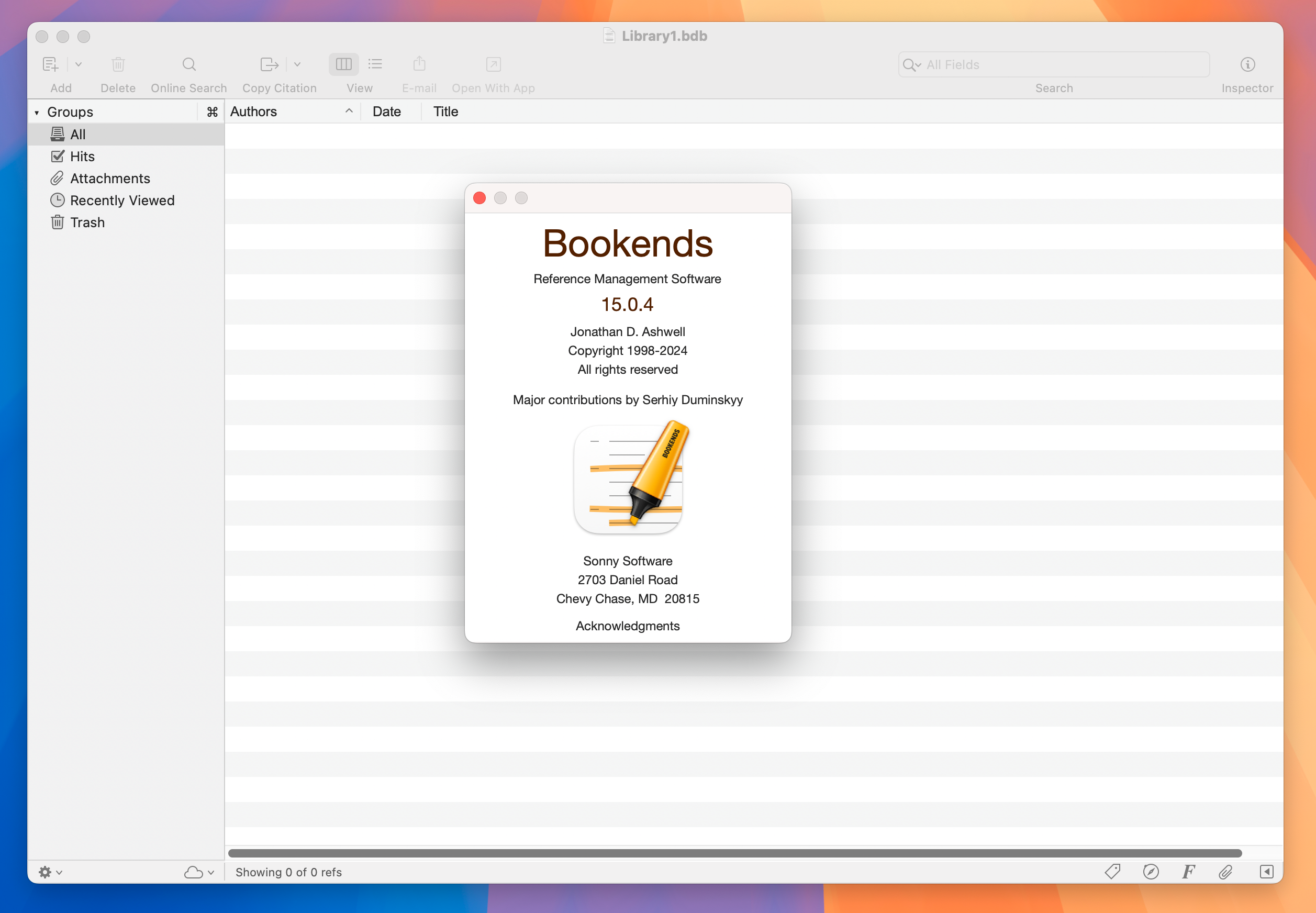The height and width of the screenshot is (913, 1316).
Task: Open the Add dropdown arrow
Action: (x=79, y=64)
